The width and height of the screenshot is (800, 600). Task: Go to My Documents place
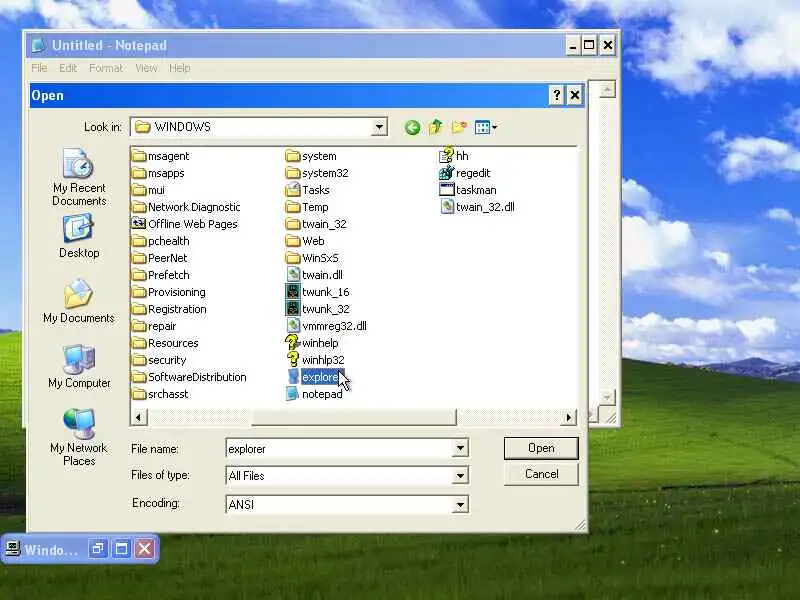click(79, 301)
